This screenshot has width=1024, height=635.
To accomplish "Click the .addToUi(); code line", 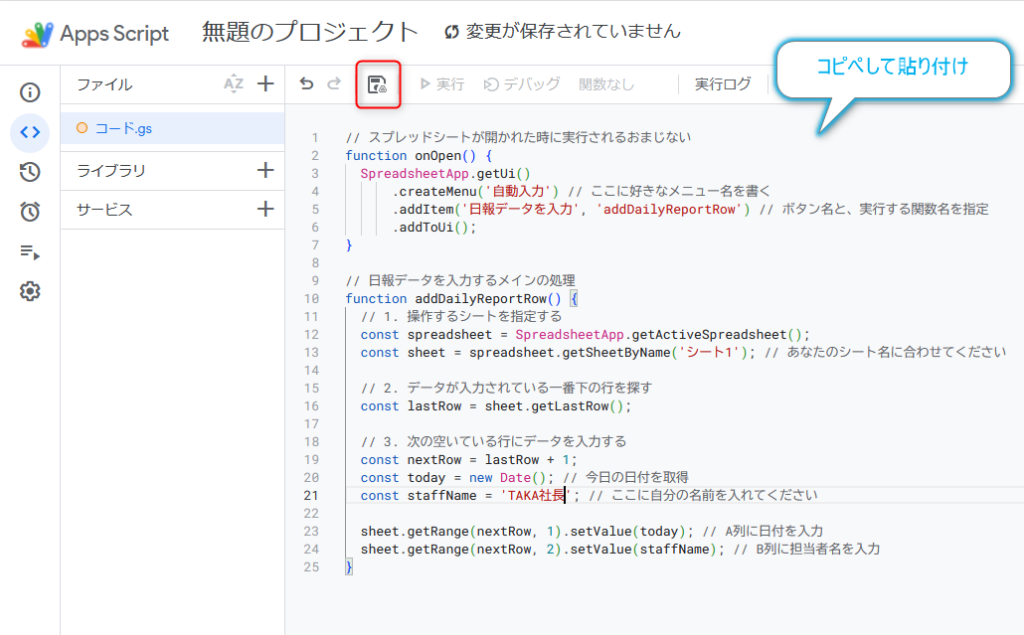I will (x=434, y=227).
